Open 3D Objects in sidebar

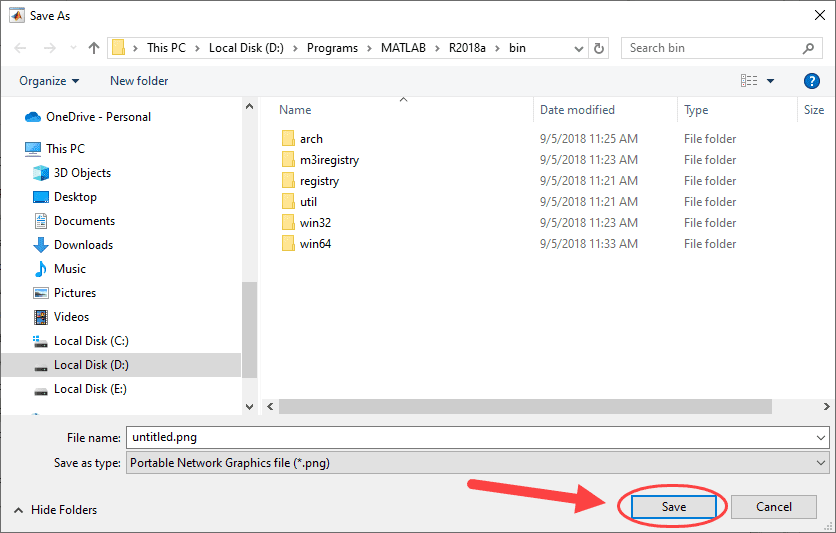(x=82, y=173)
